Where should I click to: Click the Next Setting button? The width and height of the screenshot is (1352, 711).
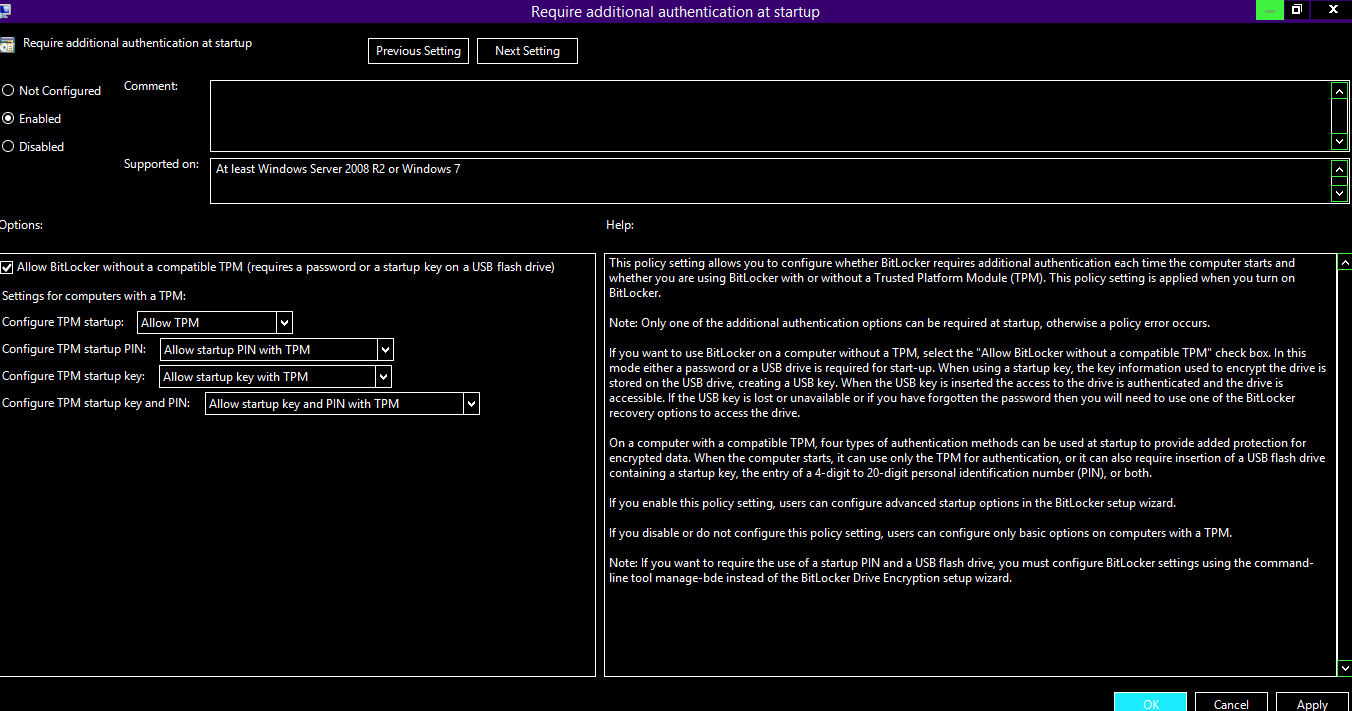[527, 51]
